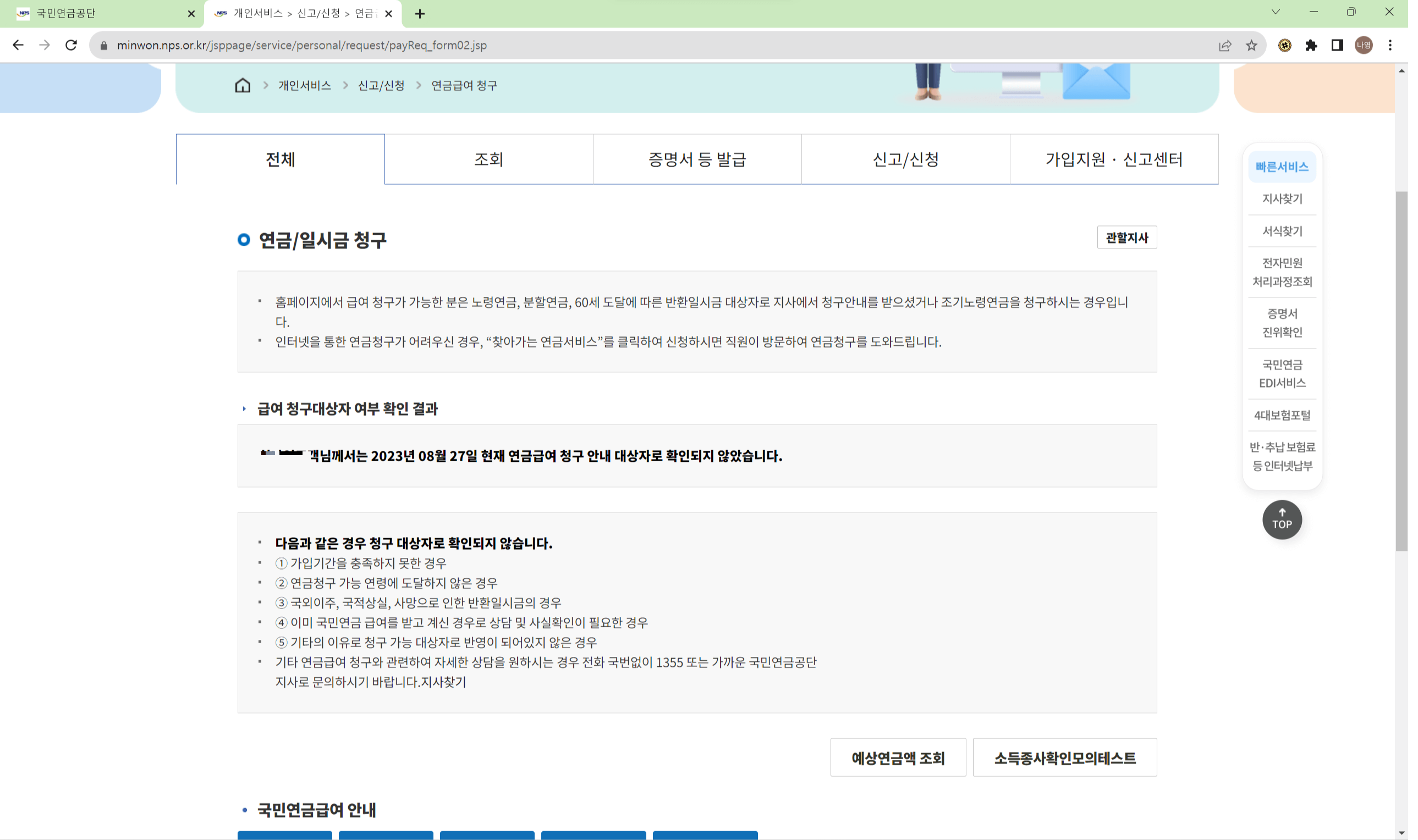
Task: Click the TOP scroll-up button
Action: 1282,519
